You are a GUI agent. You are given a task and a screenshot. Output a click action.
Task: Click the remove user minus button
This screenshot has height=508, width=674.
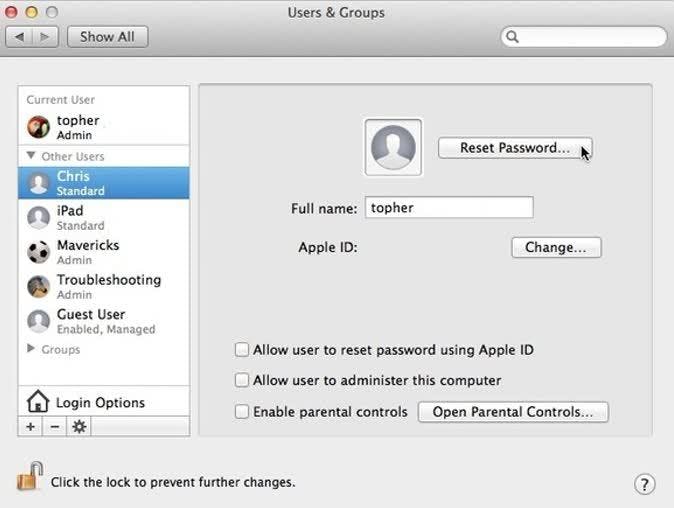pyautogui.click(x=54, y=426)
